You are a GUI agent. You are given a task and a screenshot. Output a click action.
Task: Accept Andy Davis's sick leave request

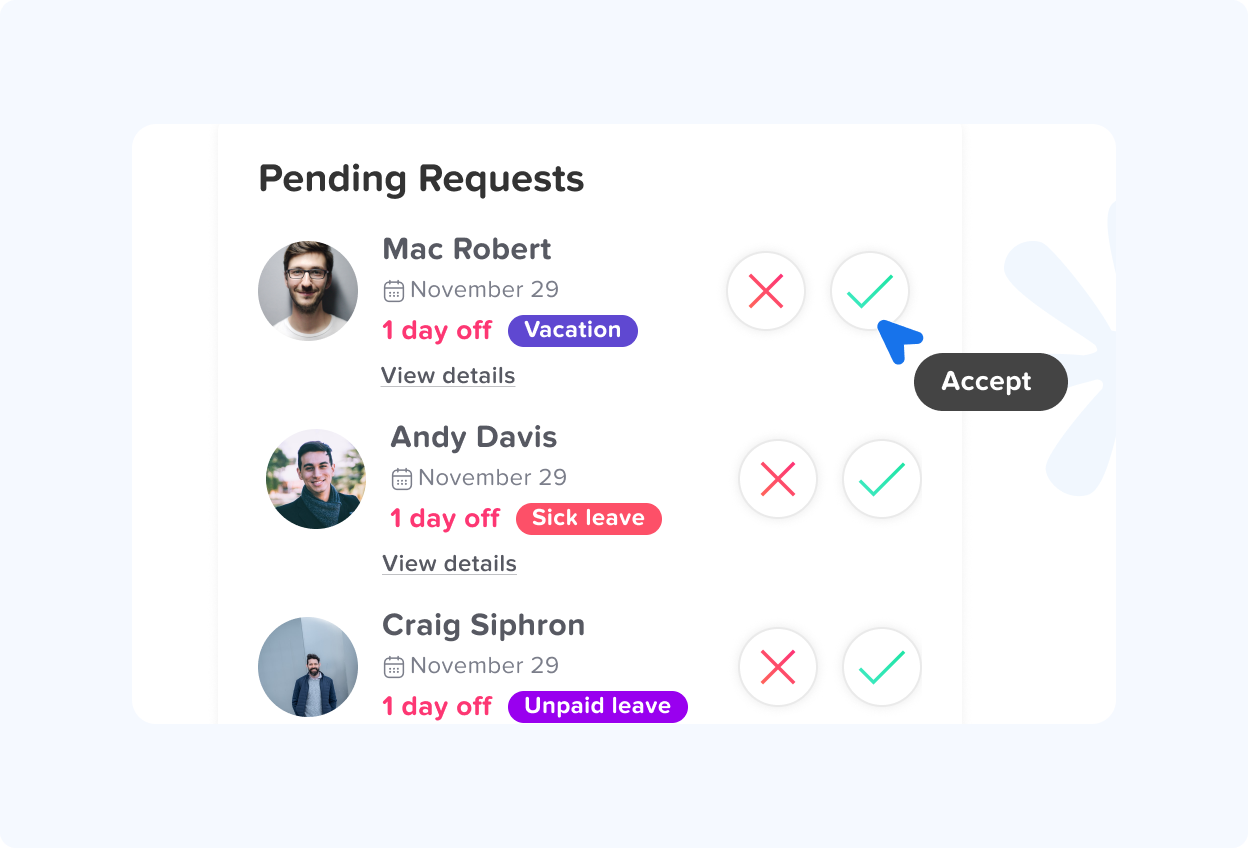[x=881, y=479]
